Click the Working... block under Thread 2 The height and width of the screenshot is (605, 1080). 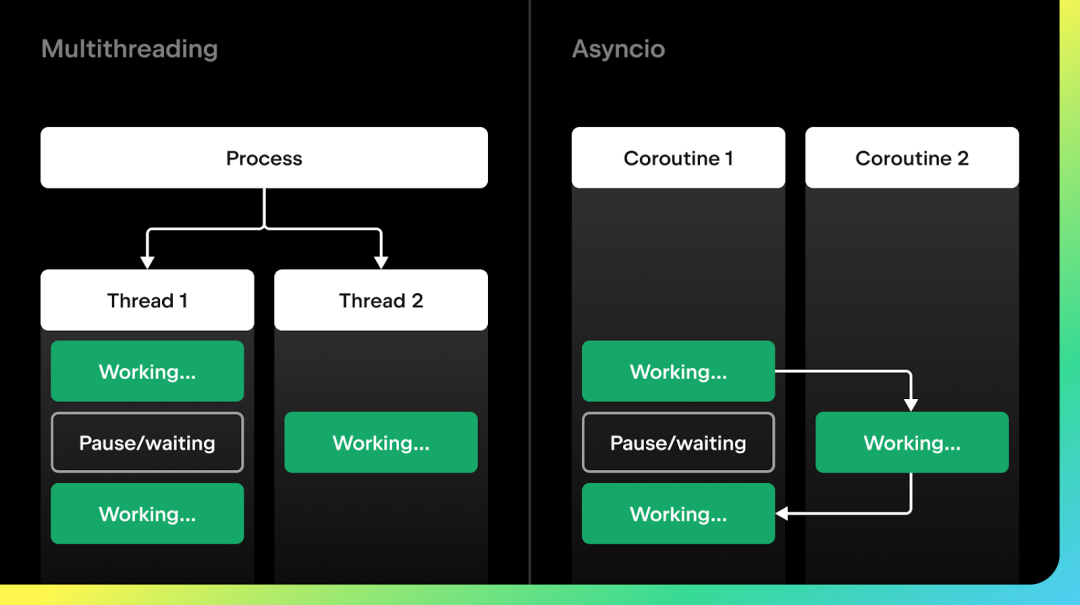381,442
